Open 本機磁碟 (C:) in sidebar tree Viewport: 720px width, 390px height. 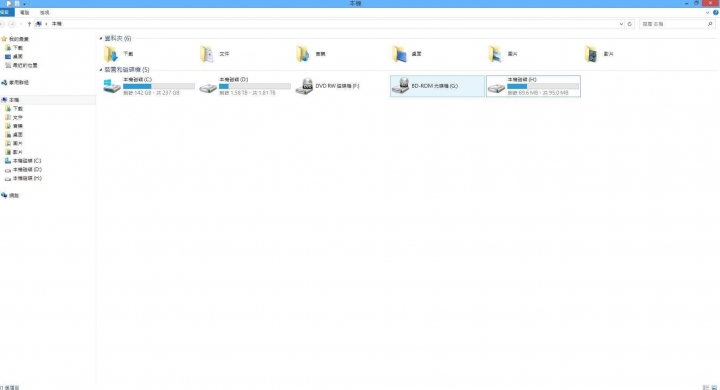pos(23,161)
